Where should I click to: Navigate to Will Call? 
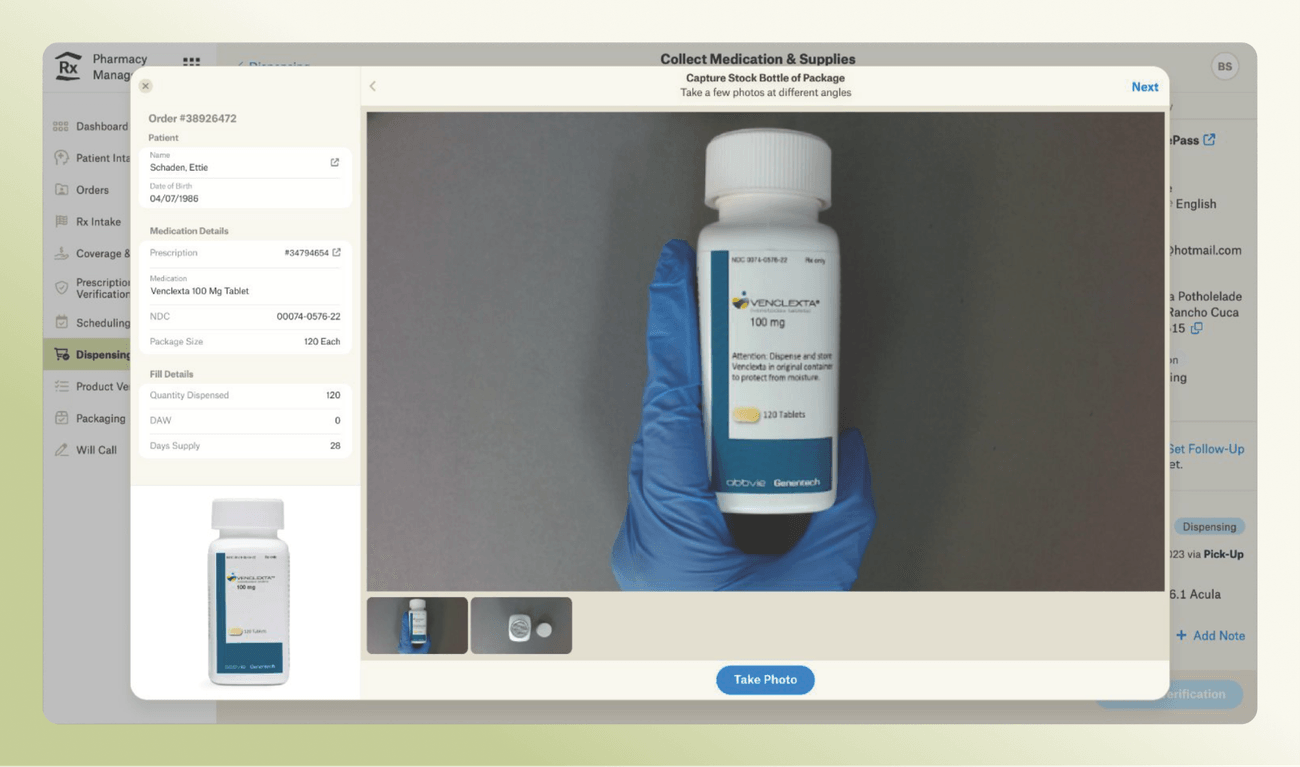[96, 450]
